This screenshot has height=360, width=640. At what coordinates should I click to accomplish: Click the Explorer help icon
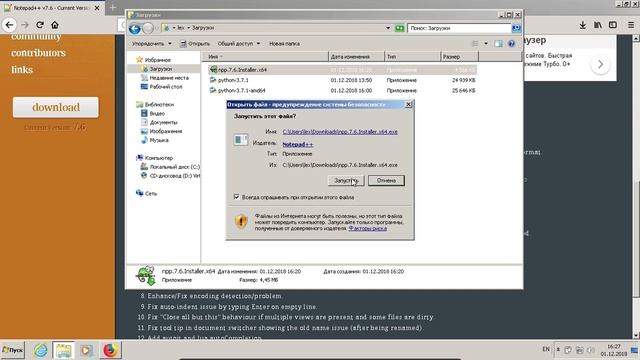511,43
